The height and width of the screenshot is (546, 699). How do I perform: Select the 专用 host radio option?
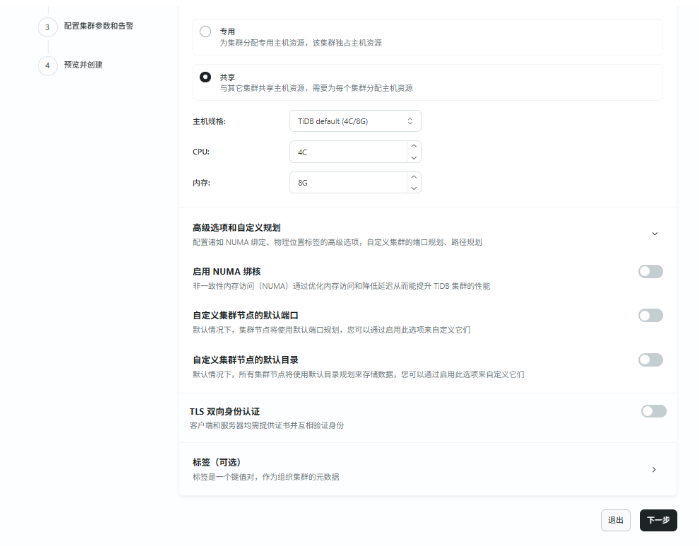click(x=206, y=32)
